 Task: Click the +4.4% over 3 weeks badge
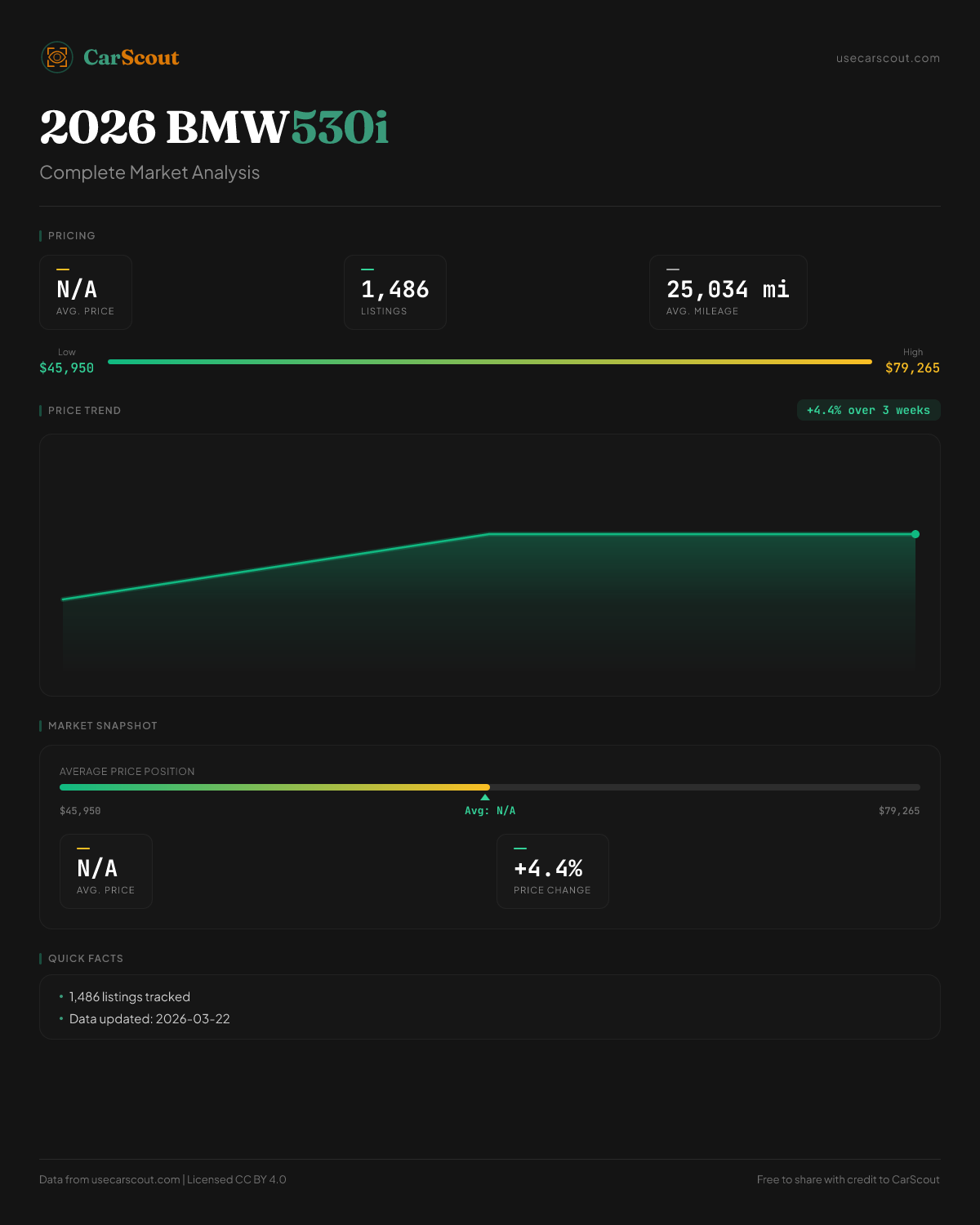coord(868,410)
